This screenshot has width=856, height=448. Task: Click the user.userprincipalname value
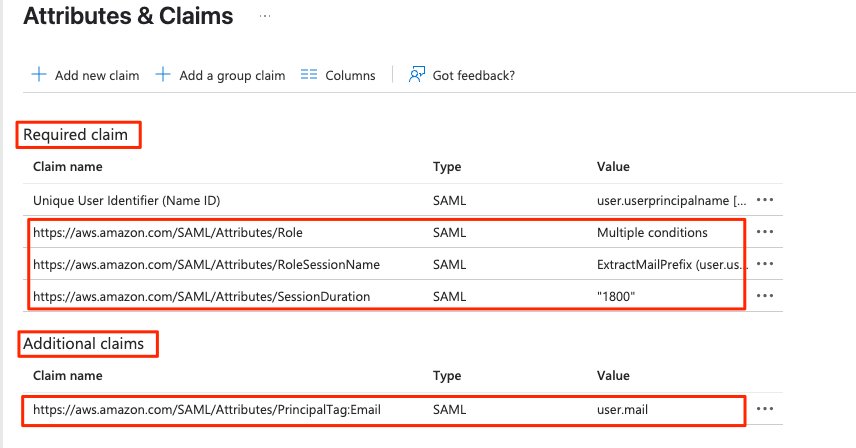671,200
